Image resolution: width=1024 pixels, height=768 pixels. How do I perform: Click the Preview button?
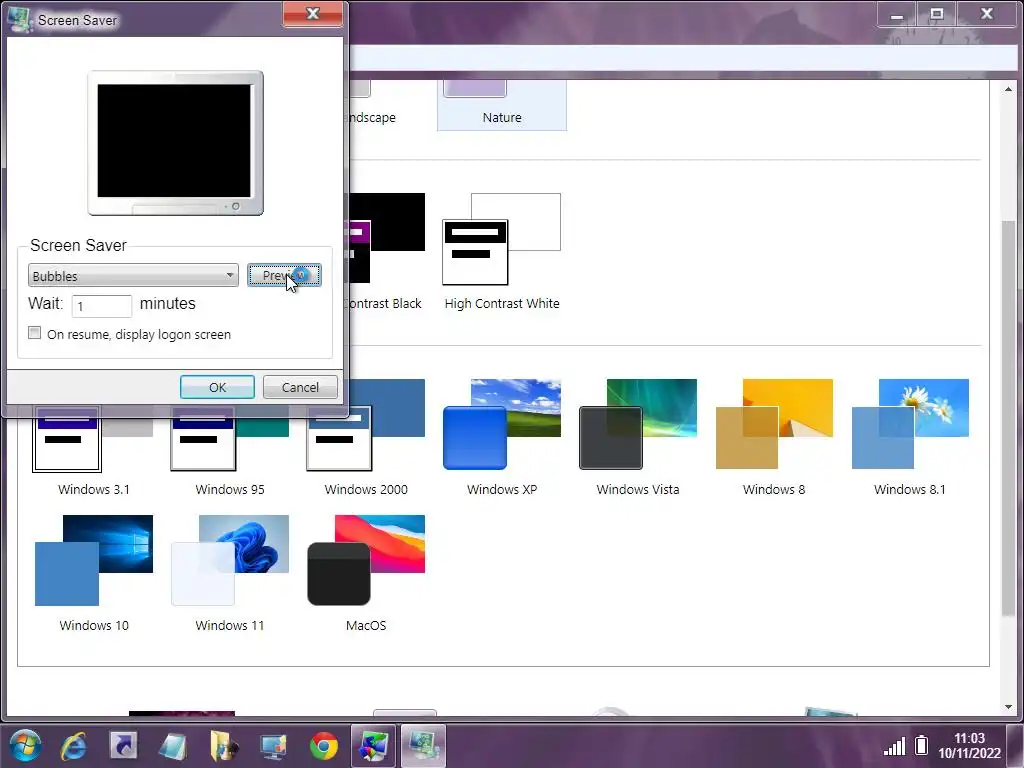coord(284,275)
